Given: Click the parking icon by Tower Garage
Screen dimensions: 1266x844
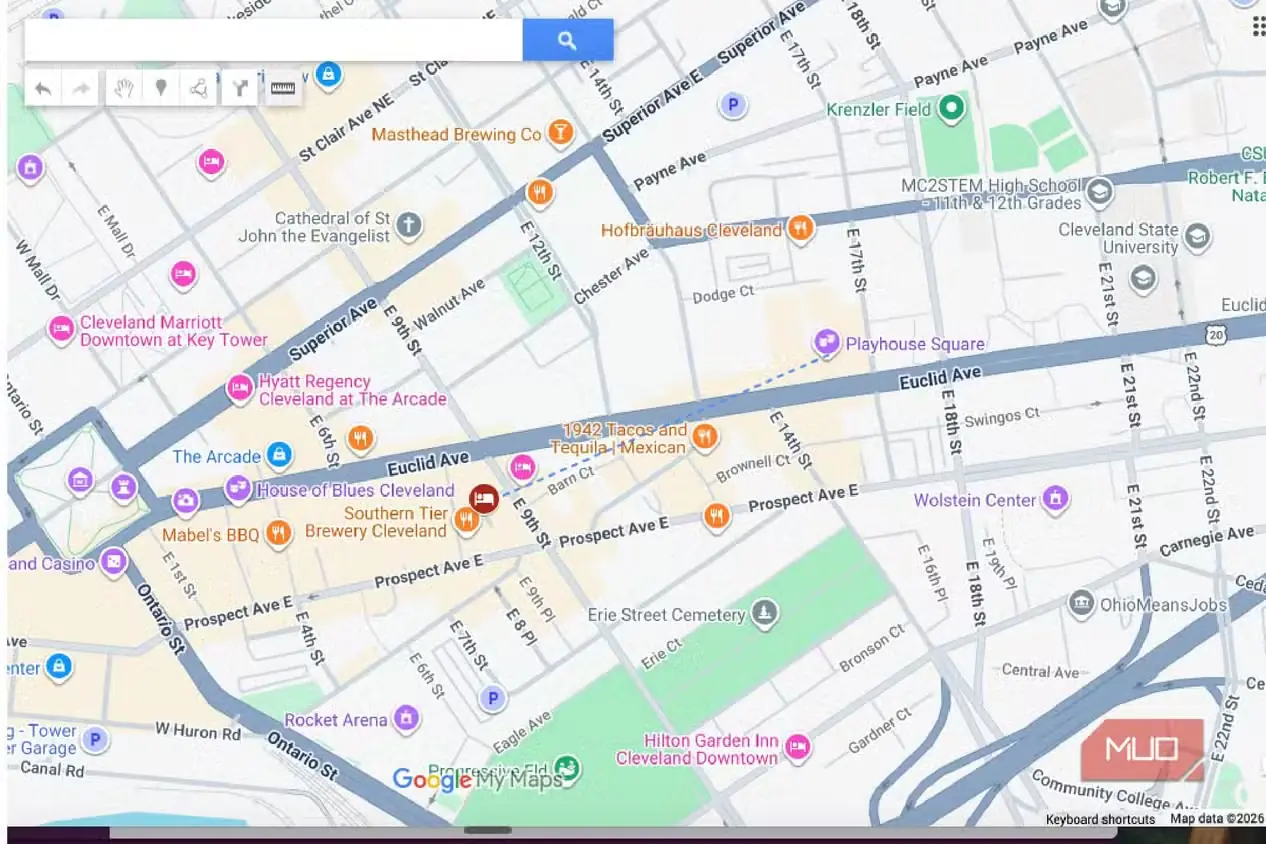Looking at the screenshot, I should click(x=95, y=740).
